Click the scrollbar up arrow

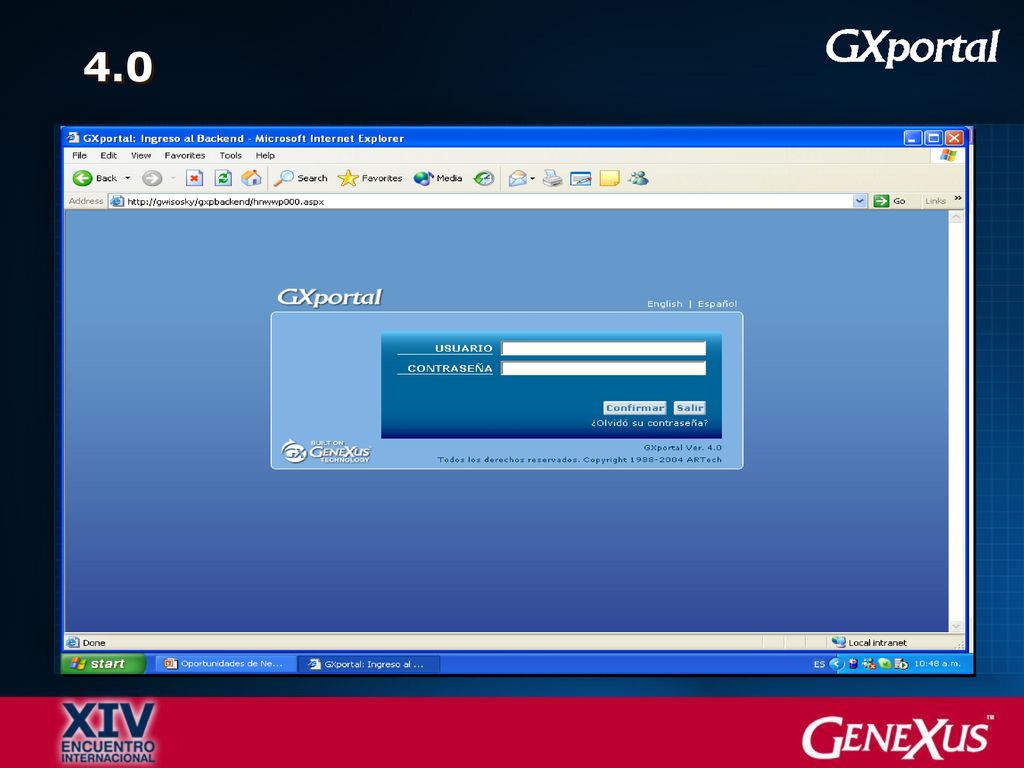tap(956, 217)
